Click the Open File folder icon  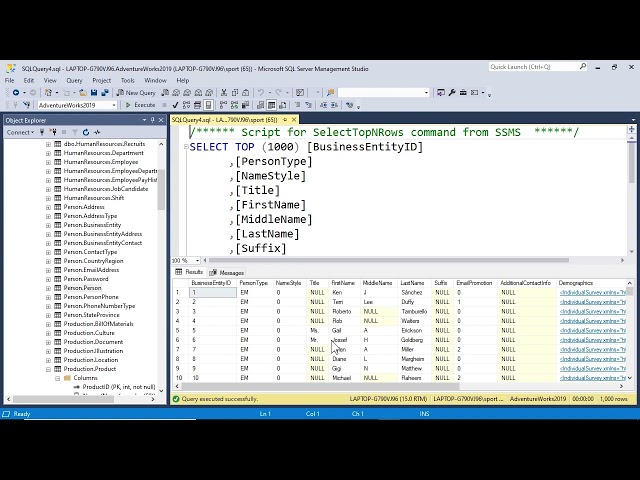pyautogui.click(x=83, y=93)
